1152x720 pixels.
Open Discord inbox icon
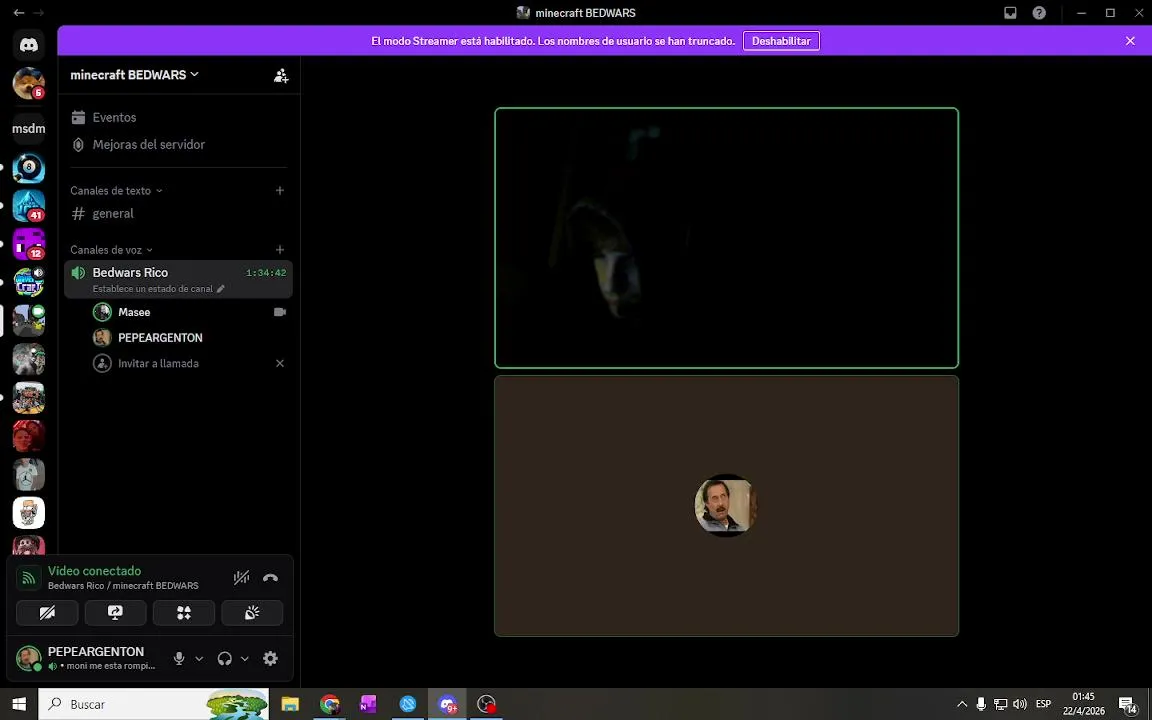coord(1010,12)
